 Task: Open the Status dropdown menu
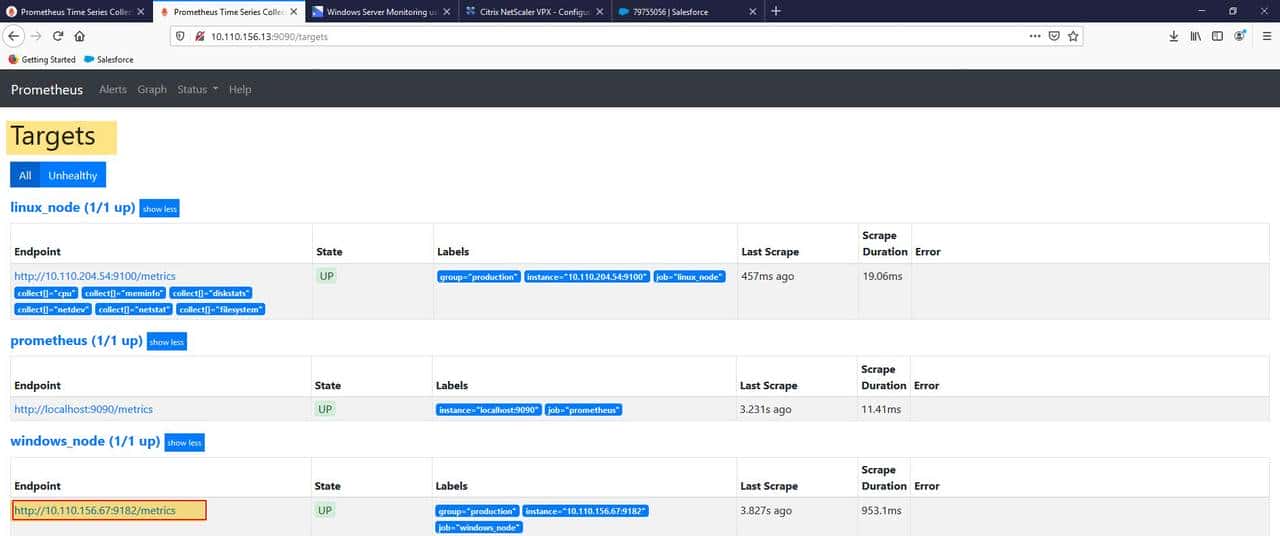(x=197, y=89)
